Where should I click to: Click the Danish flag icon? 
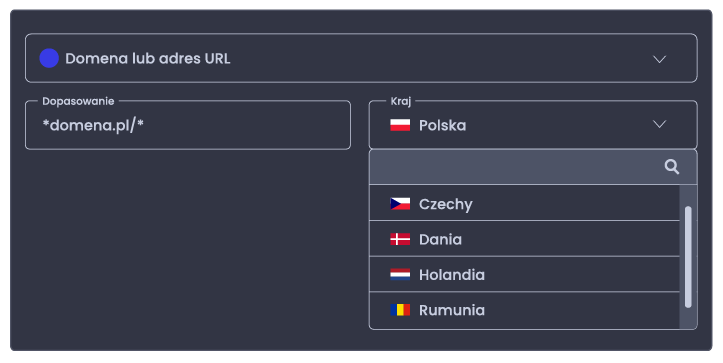click(x=400, y=239)
